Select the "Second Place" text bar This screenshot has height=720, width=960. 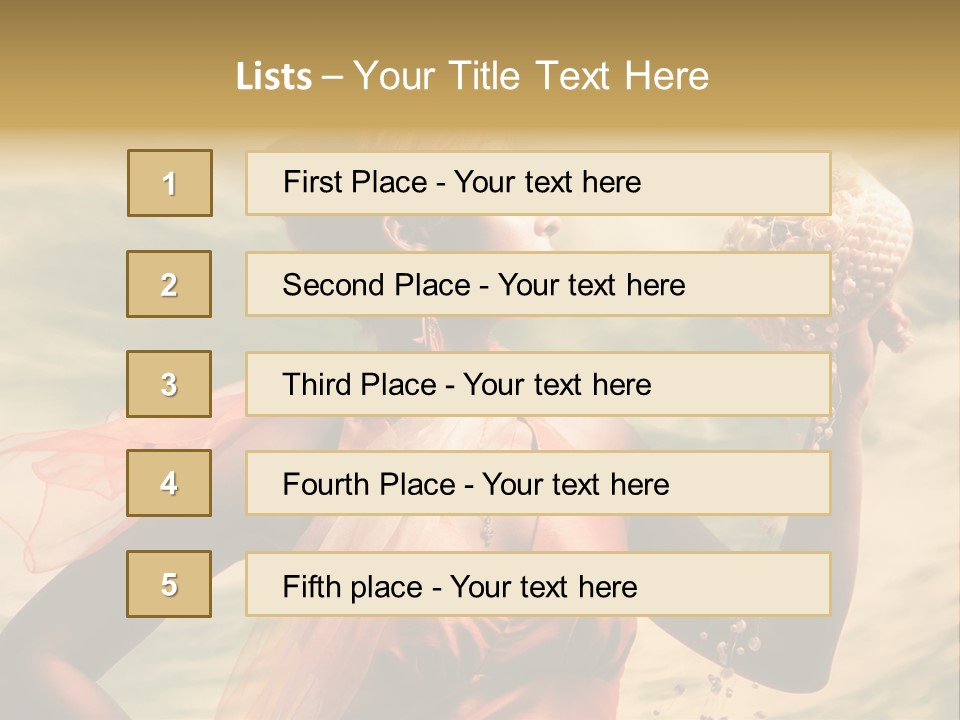pyautogui.click(x=538, y=284)
